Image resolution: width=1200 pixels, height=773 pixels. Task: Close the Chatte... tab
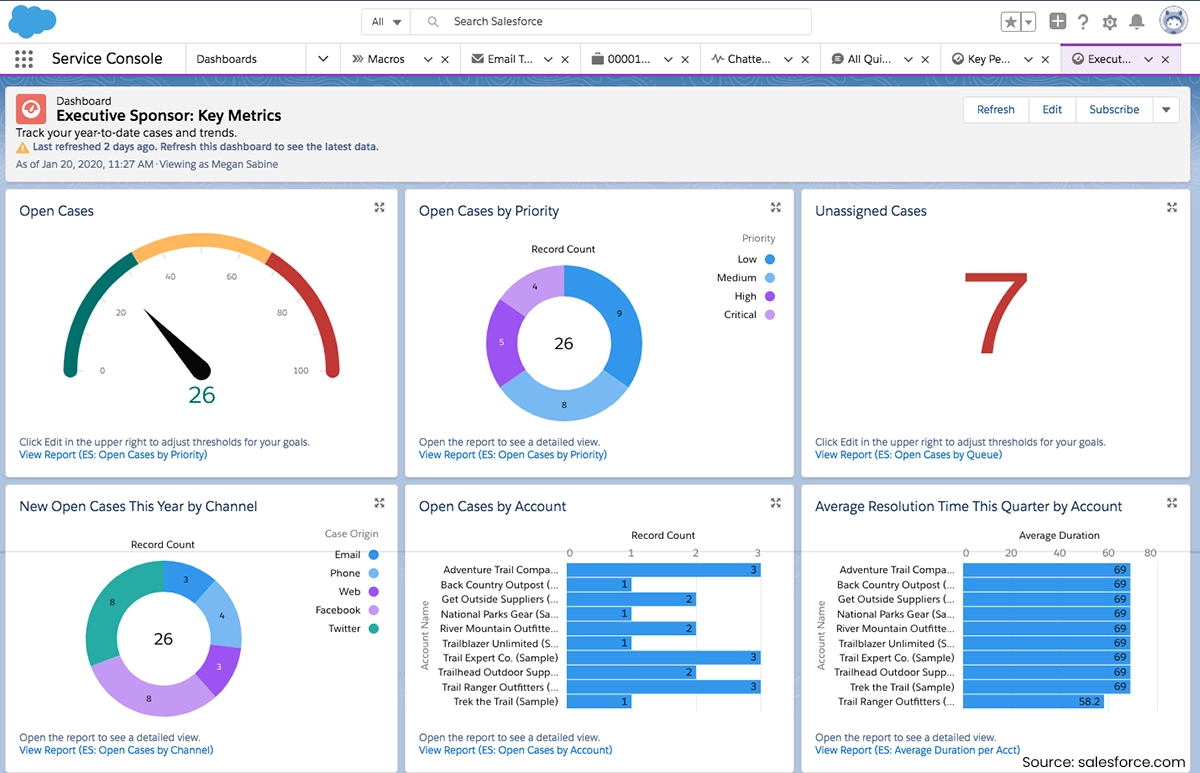click(805, 59)
